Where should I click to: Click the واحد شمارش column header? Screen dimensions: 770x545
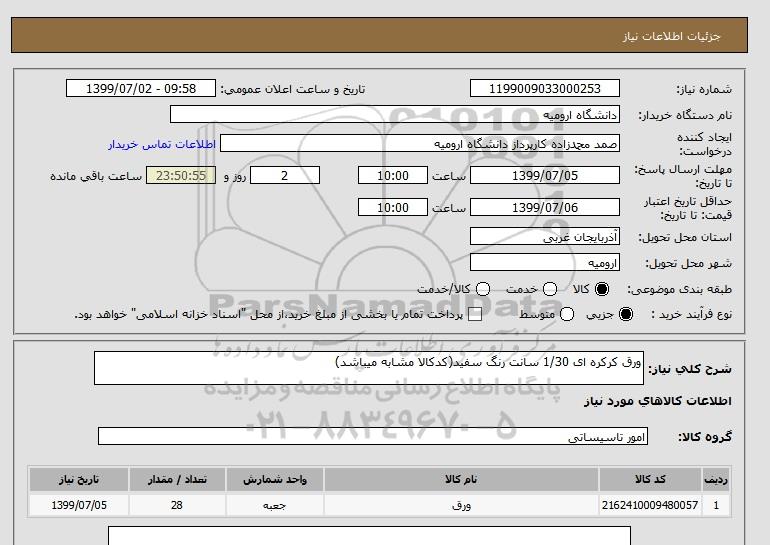(275, 479)
